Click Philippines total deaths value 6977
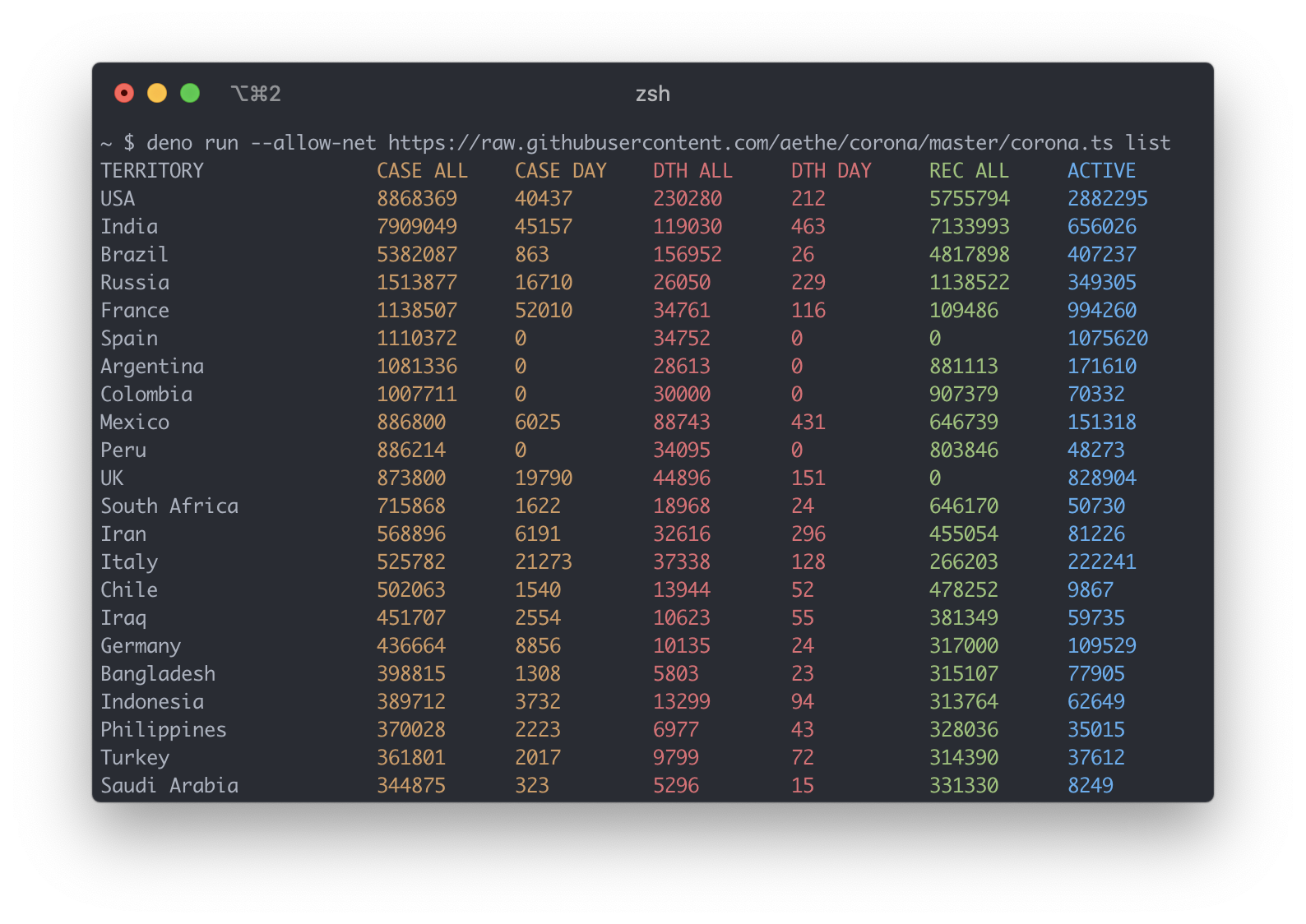 676,730
